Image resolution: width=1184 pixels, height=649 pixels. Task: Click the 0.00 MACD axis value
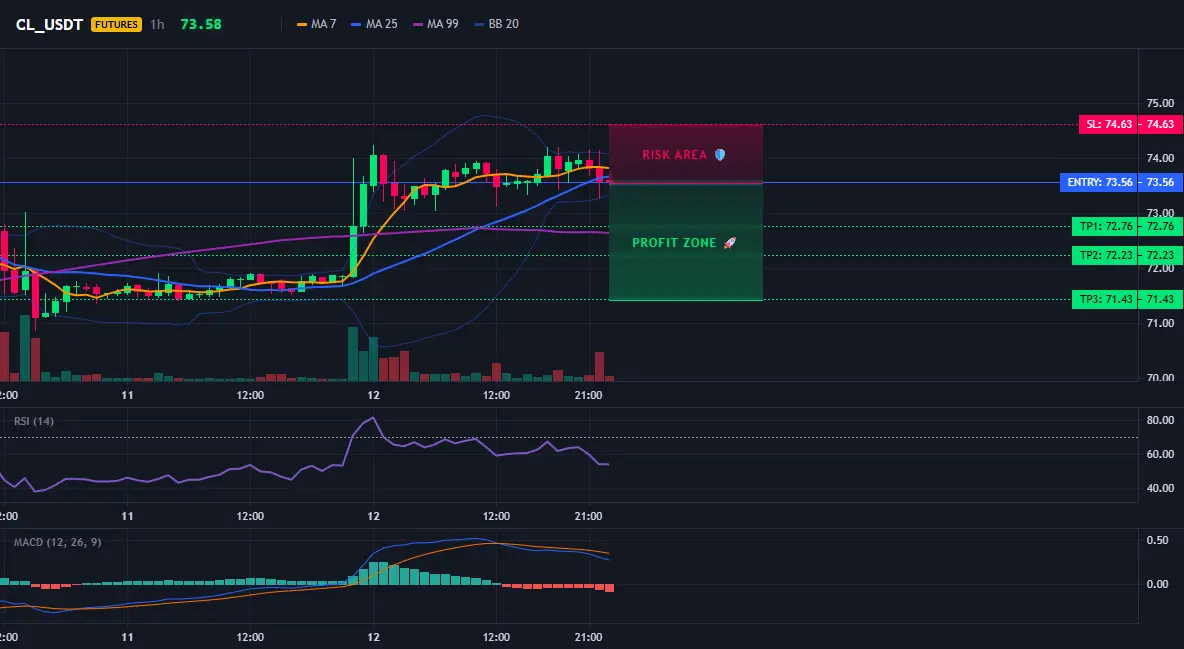click(x=1158, y=584)
